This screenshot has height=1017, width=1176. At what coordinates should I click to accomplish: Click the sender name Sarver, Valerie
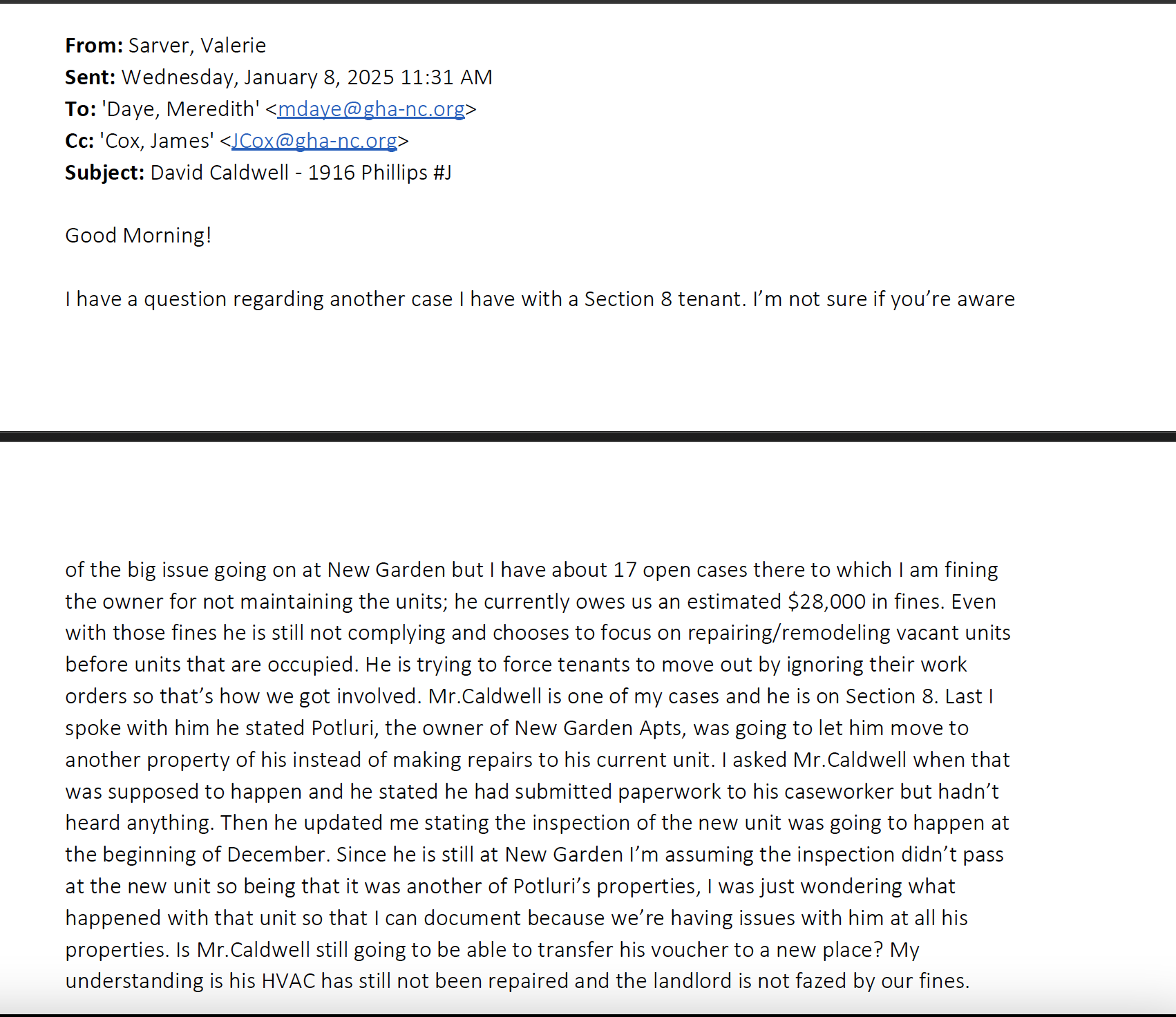pyautogui.click(x=197, y=46)
